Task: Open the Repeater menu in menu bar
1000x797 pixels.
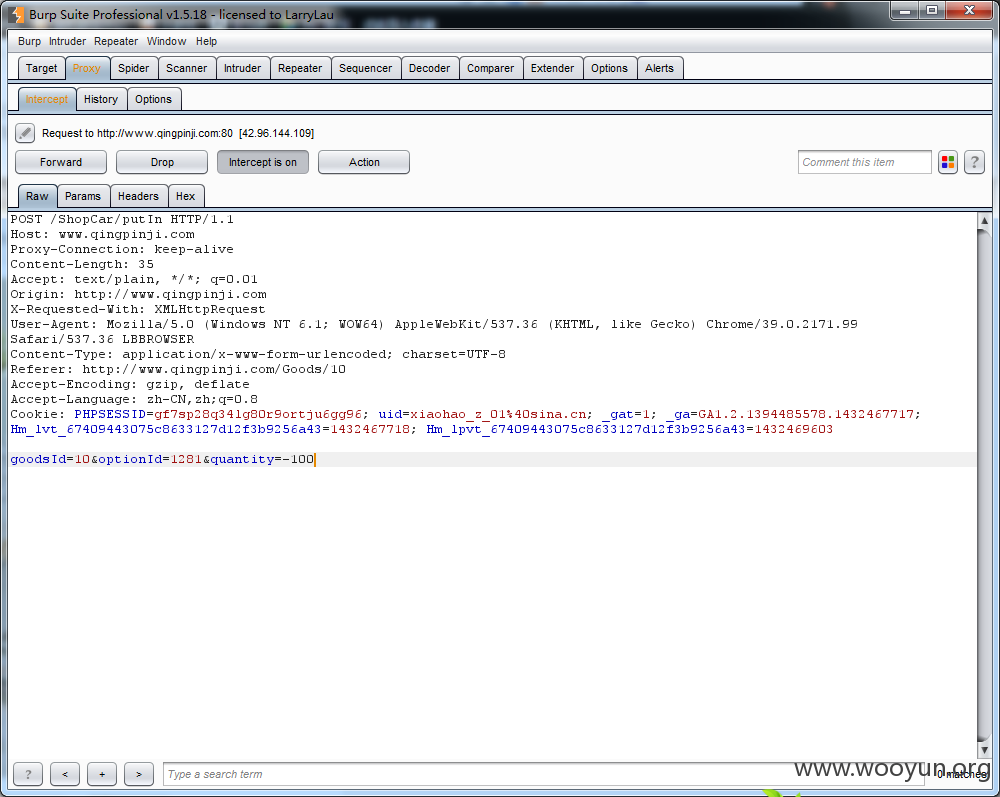Action: [x=116, y=41]
